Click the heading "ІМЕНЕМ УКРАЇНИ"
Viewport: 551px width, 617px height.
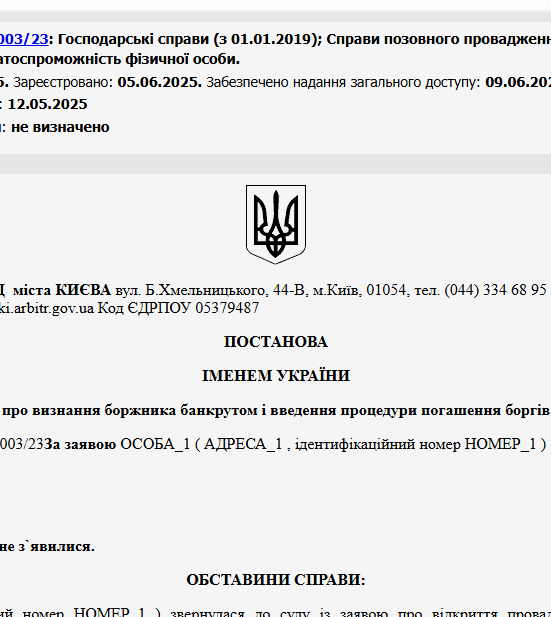point(276,375)
